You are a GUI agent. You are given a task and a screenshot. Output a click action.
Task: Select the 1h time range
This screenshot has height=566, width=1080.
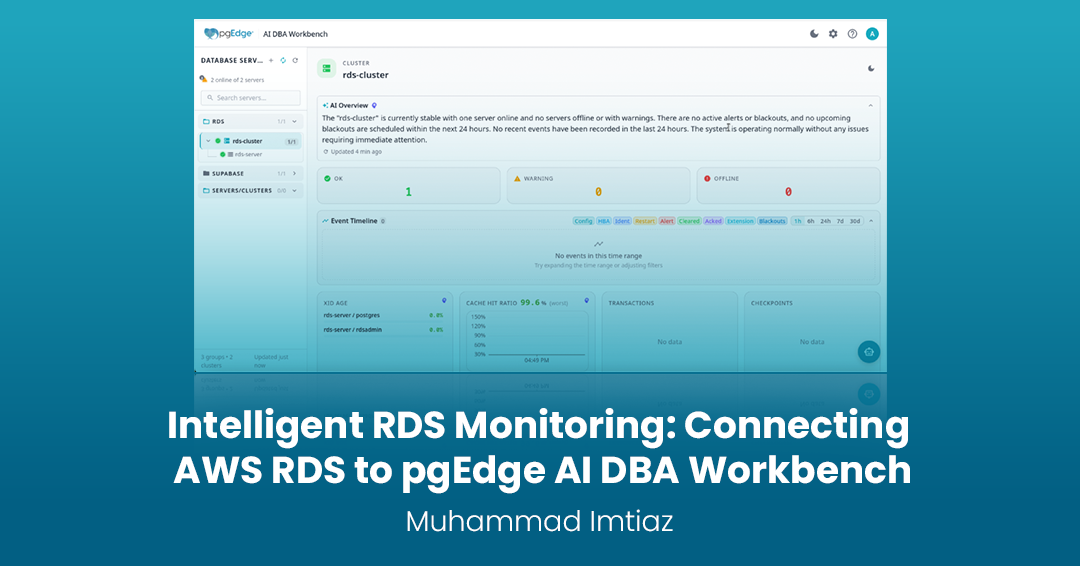pos(797,221)
